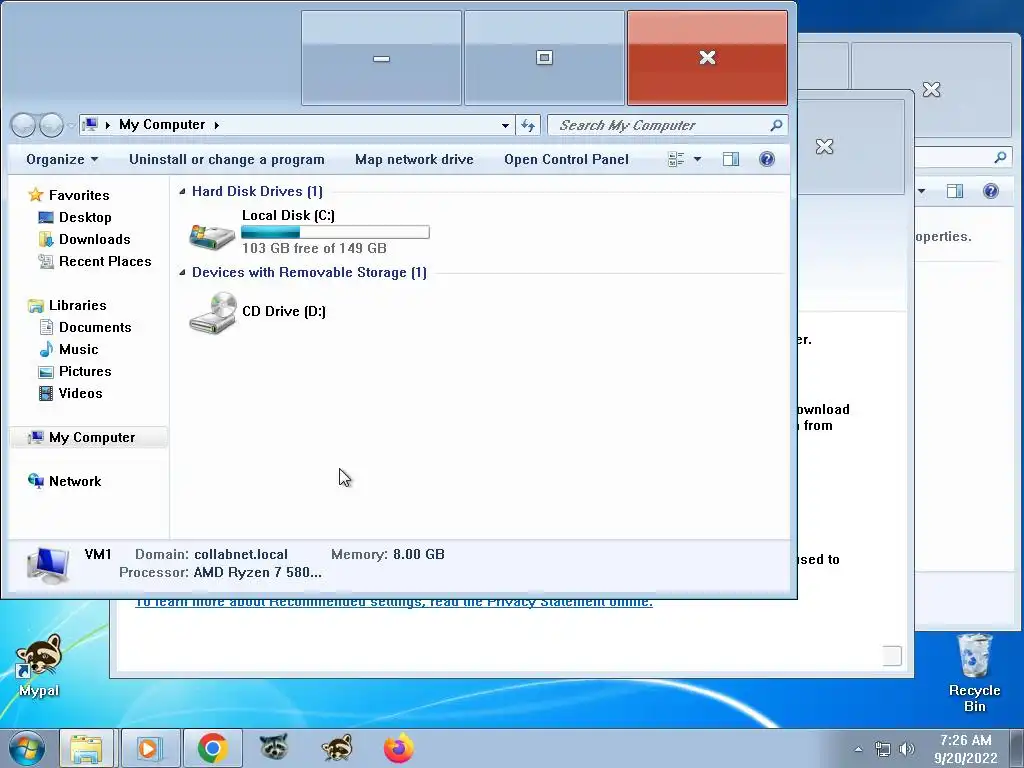Open view options dropdown arrow
Image resolution: width=1024 pixels, height=768 pixels.
pos(697,159)
